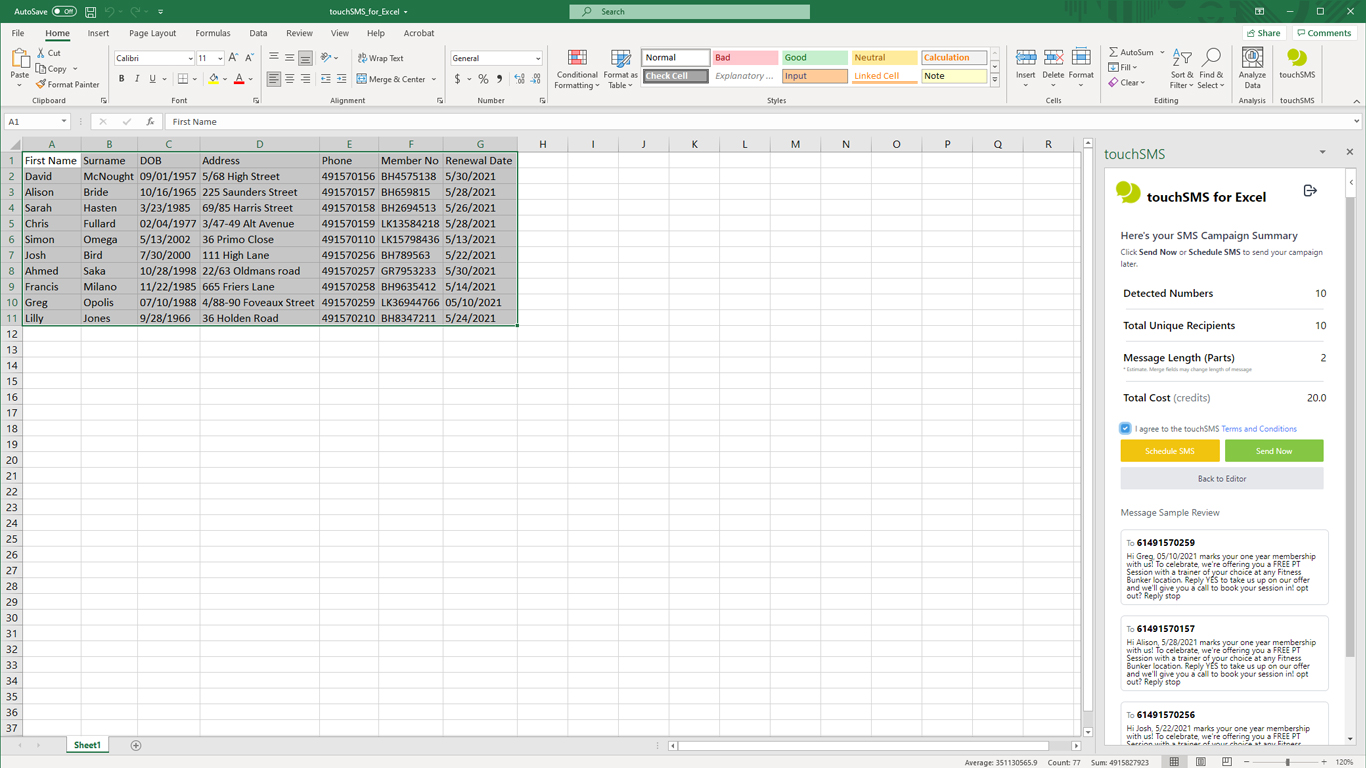Click the Save icon in title bar
This screenshot has width=1366, height=768.
click(90, 12)
